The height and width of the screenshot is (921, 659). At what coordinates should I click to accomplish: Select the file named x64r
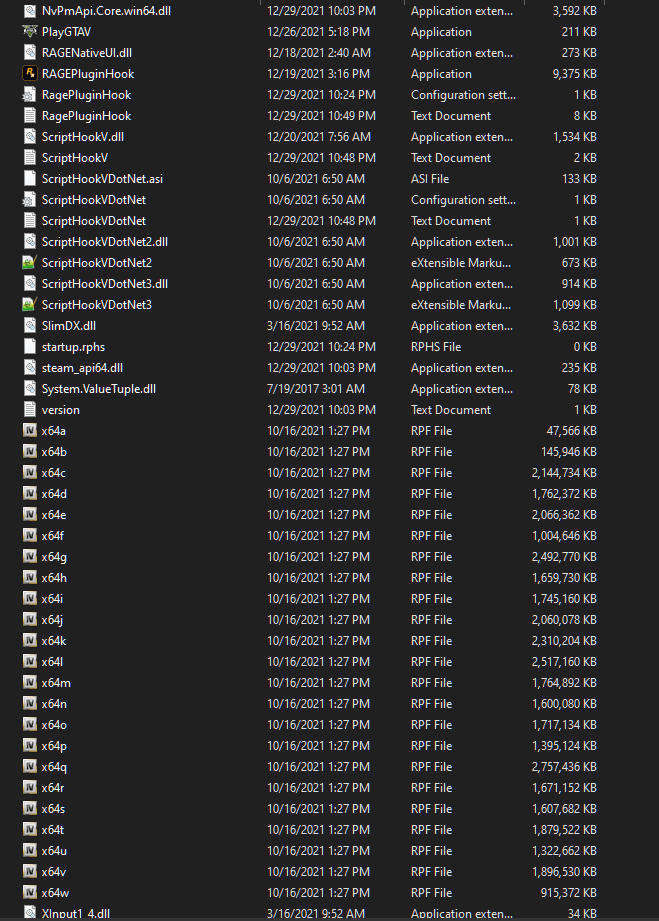coord(53,788)
